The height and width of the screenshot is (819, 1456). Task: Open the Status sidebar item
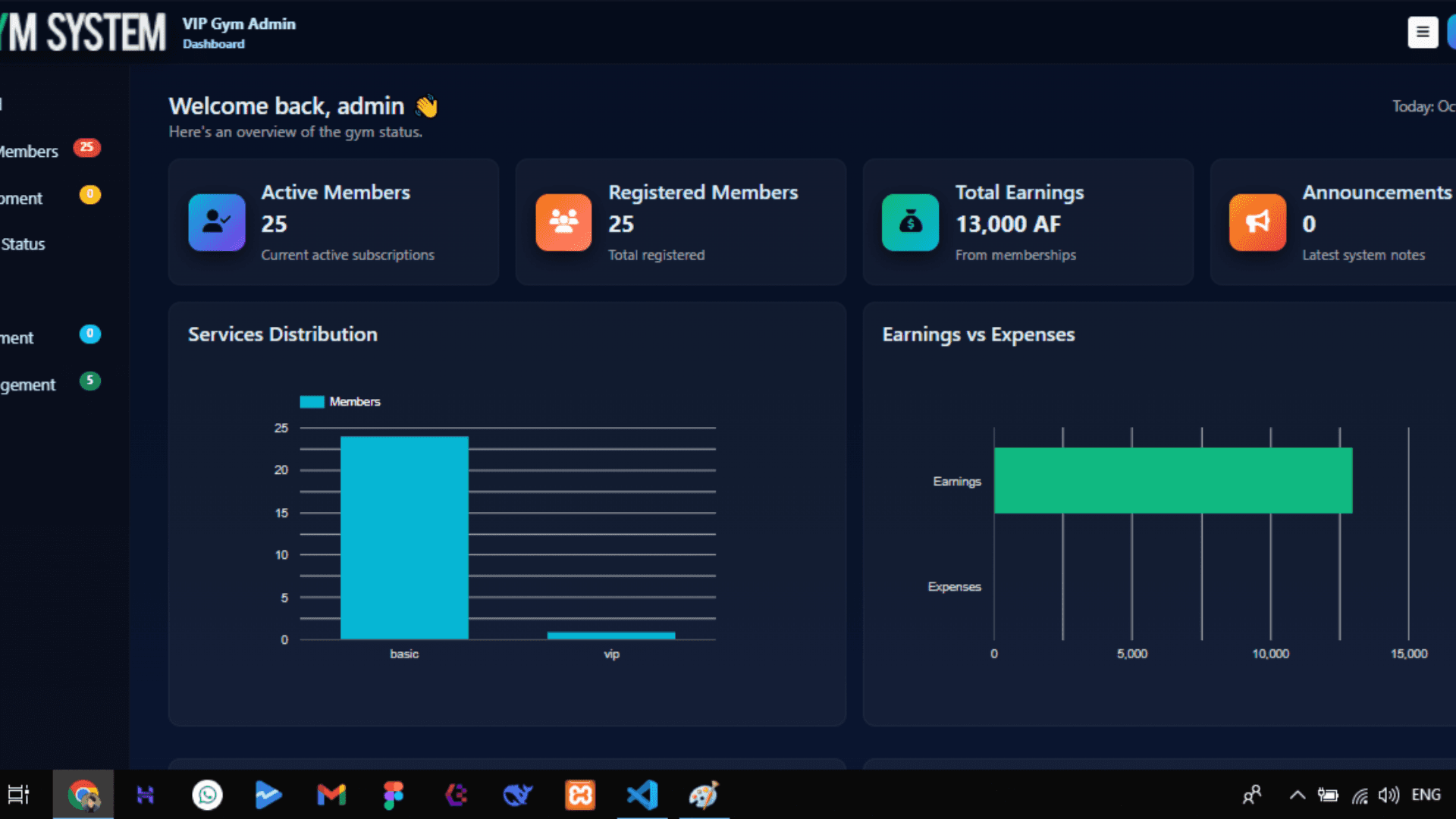pyautogui.click(x=23, y=244)
